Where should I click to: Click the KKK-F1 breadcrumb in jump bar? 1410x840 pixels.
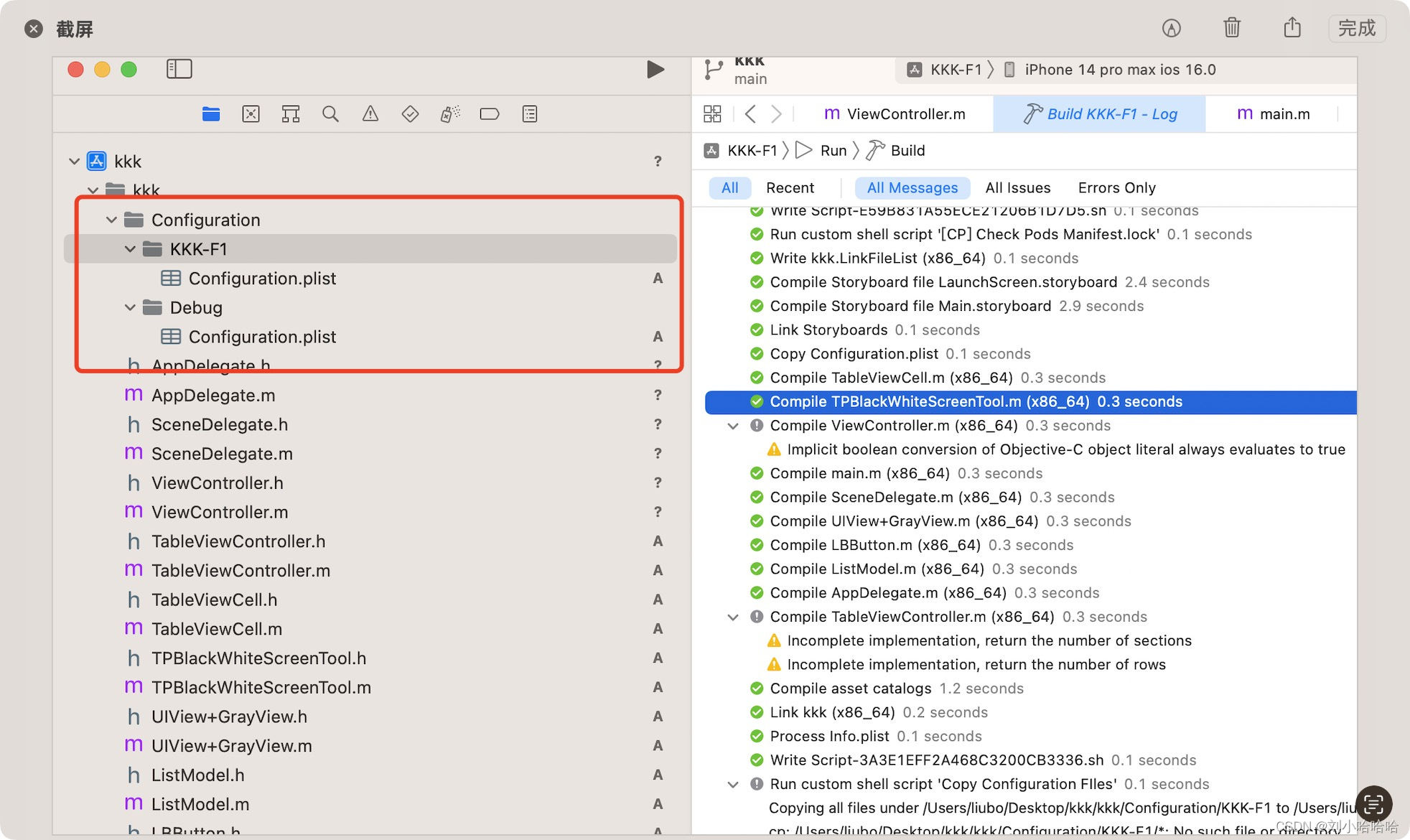coord(741,150)
